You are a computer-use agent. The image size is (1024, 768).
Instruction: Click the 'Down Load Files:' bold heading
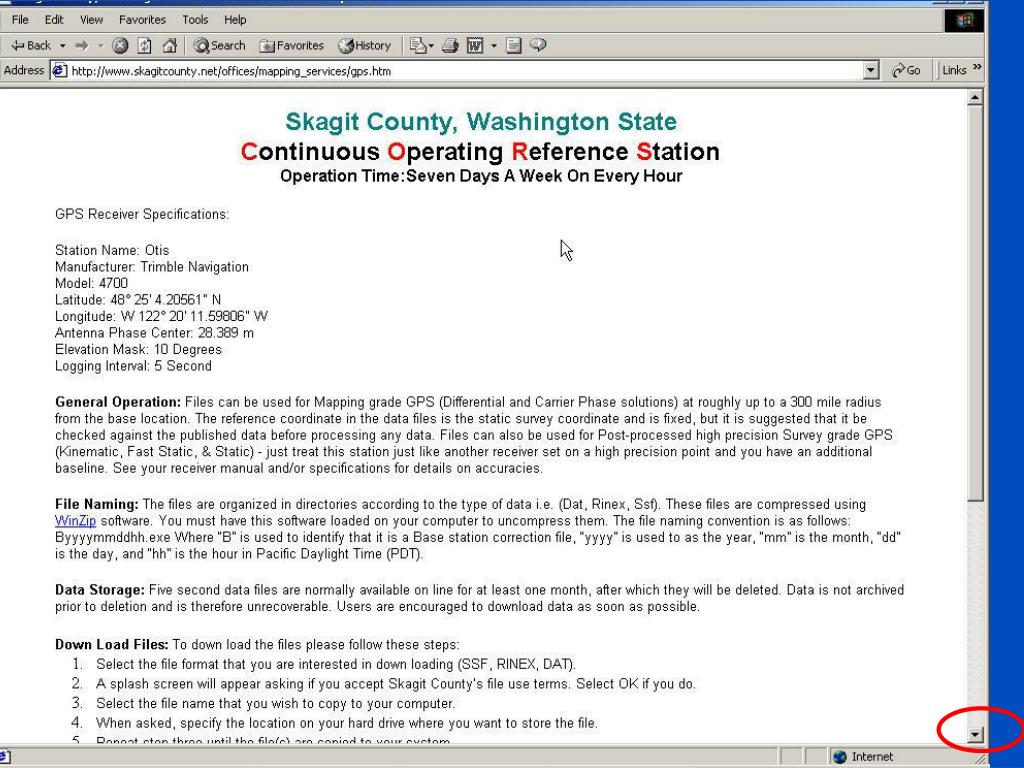pyautogui.click(x=112, y=645)
